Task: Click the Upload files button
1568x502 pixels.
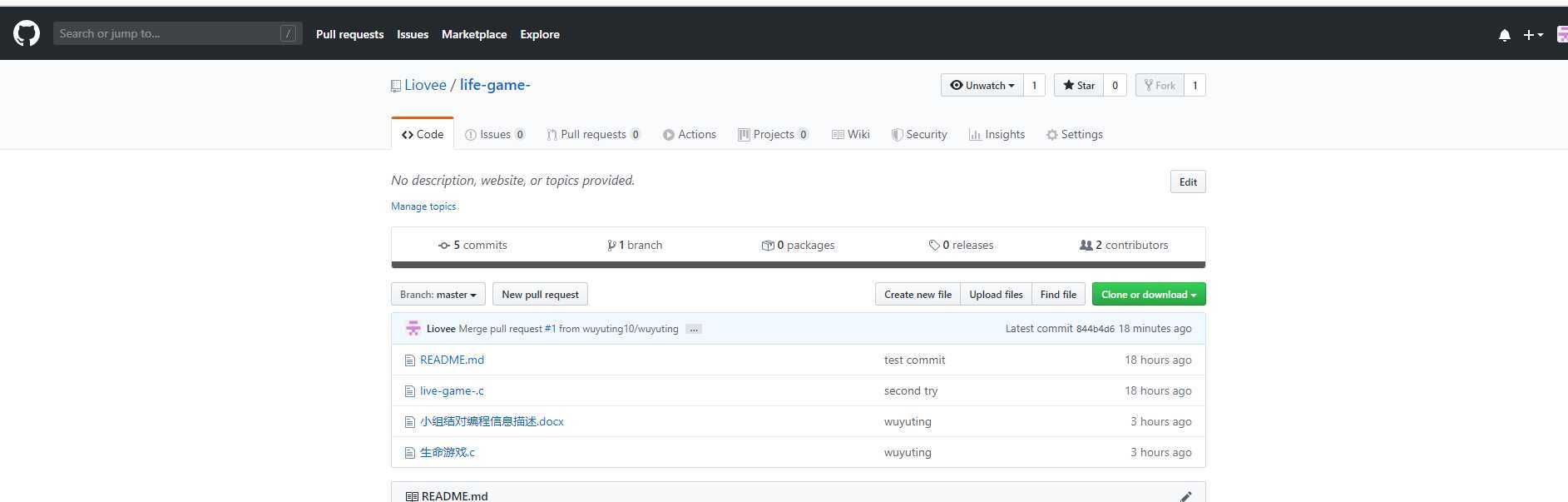Action: click(996, 294)
